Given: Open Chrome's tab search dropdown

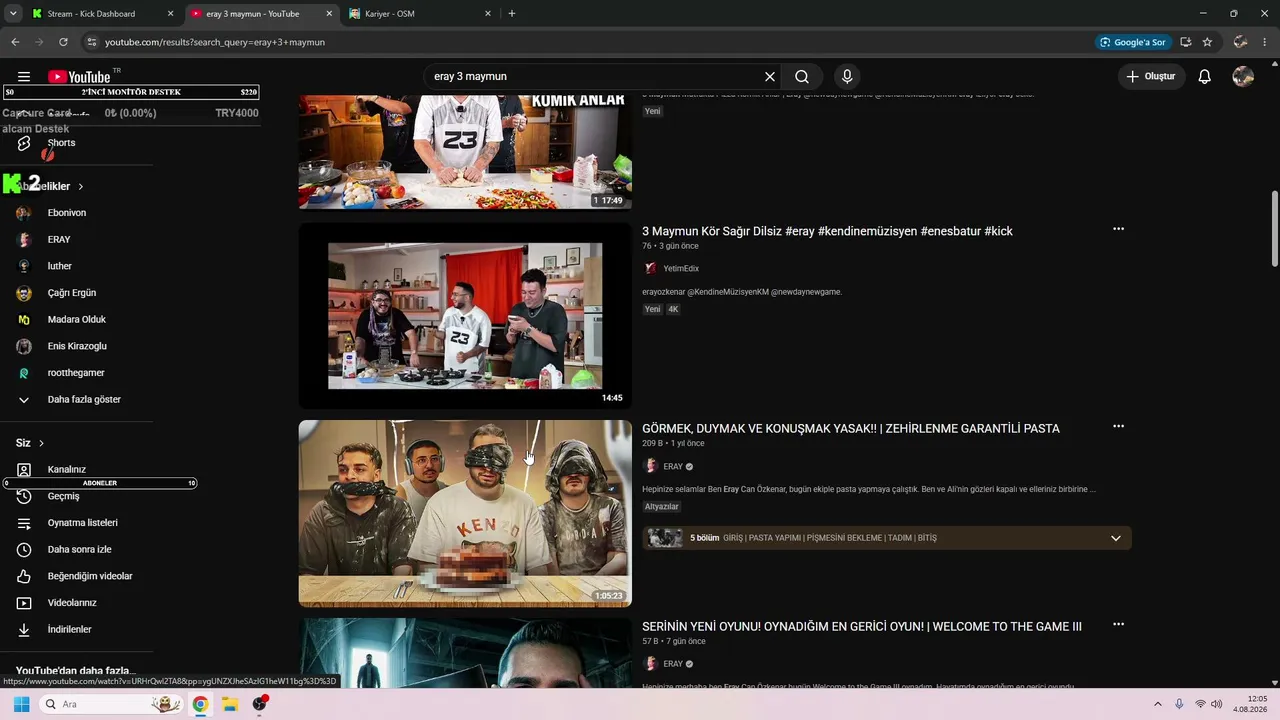Looking at the screenshot, I should [x=13, y=14].
